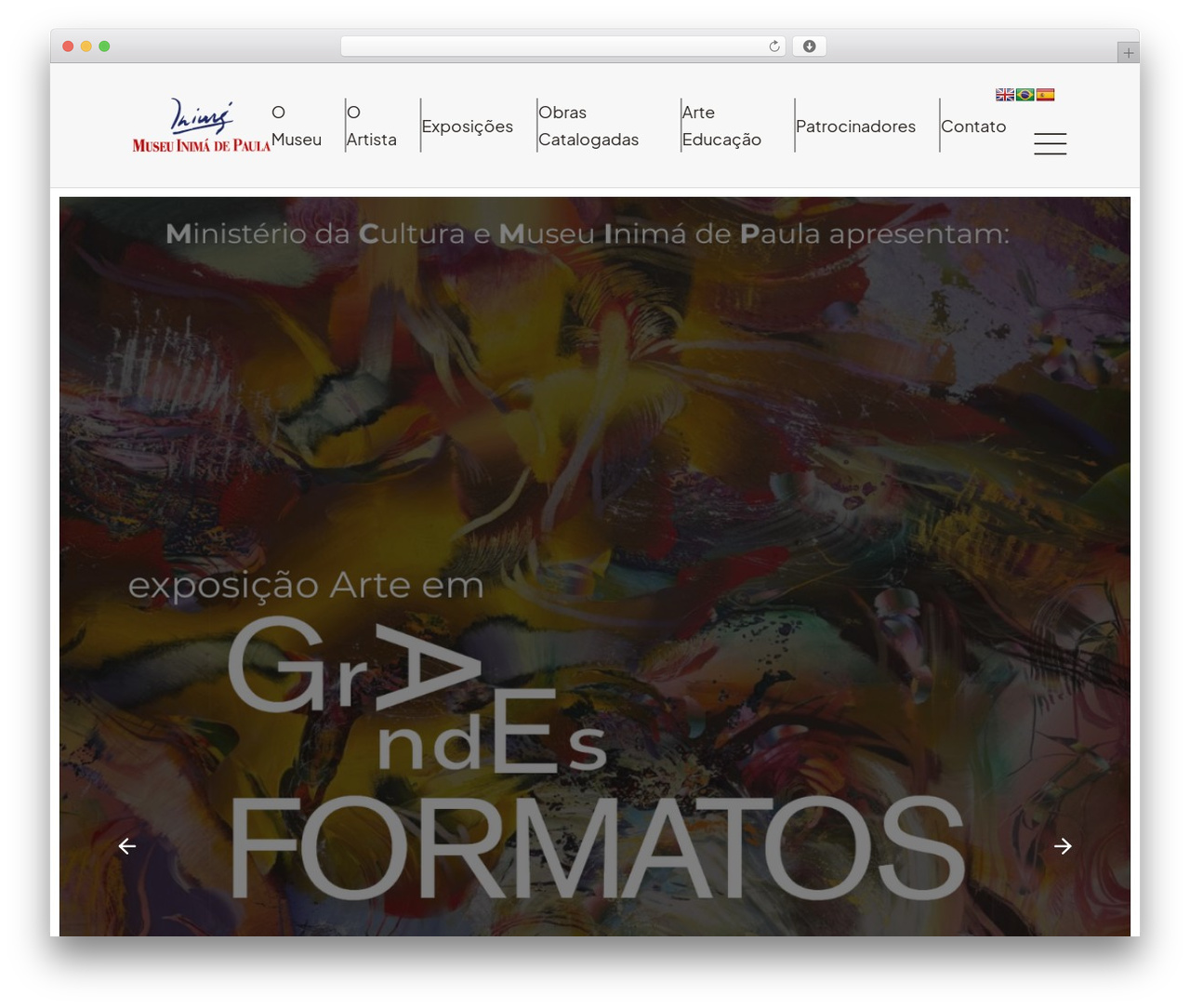This screenshot has width=1190, height=1008.
Task: Close the window with the red button
Action: point(68,46)
